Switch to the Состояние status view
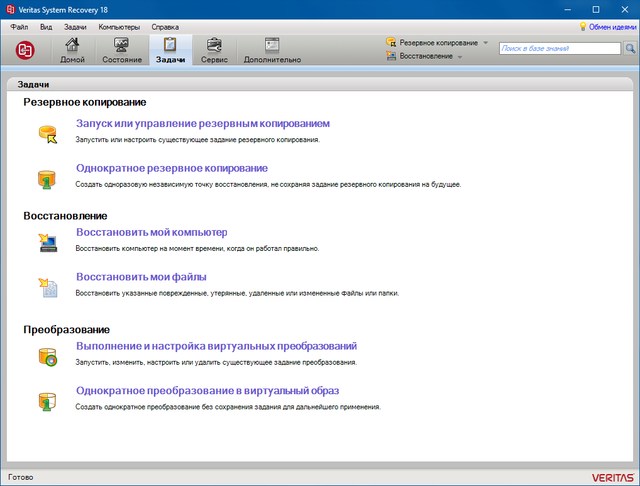Image resolution: width=640 pixels, height=486 pixels. (x=122, y=50)
